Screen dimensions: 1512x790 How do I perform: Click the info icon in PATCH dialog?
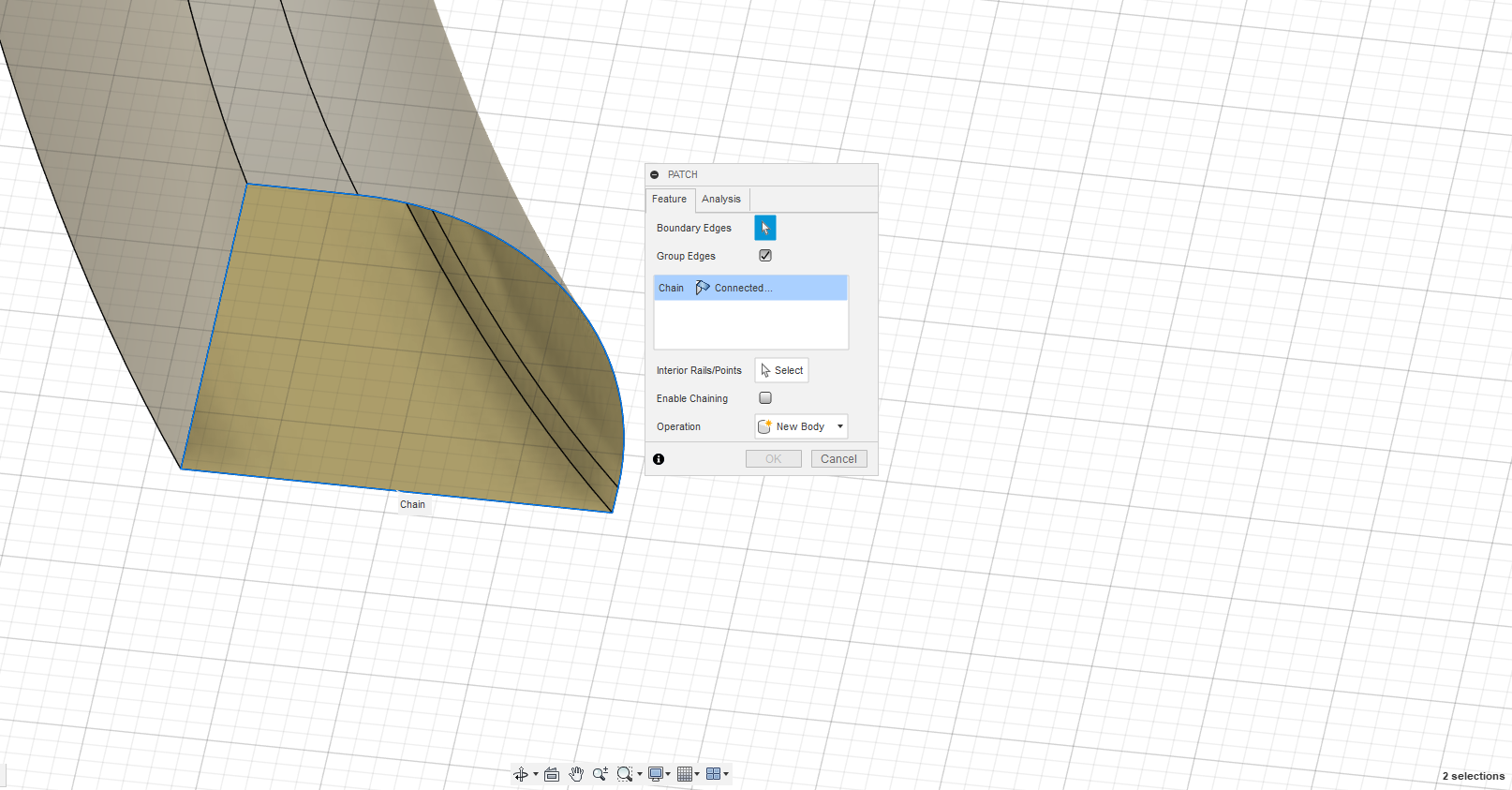[659, 459]
